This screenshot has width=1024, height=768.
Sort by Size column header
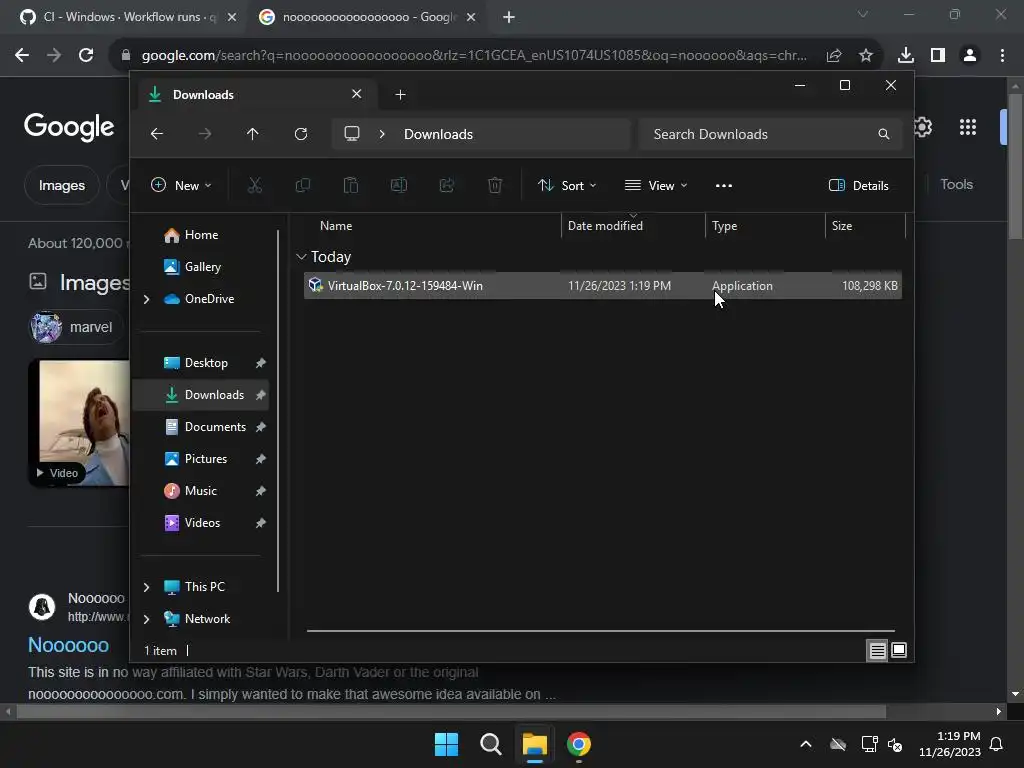[865, 226]
